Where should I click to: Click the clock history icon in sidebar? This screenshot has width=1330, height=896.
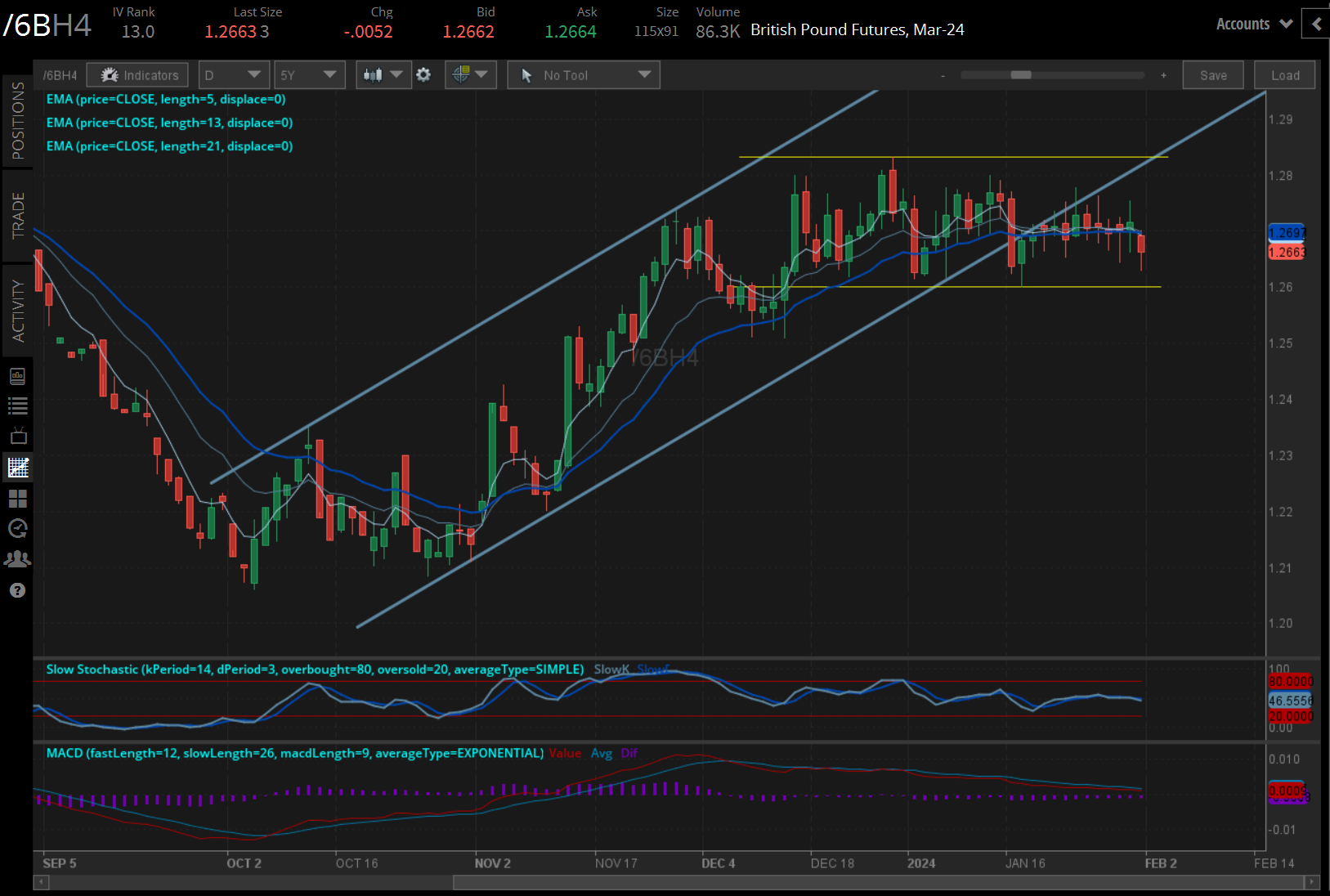[x=17, y=529]
